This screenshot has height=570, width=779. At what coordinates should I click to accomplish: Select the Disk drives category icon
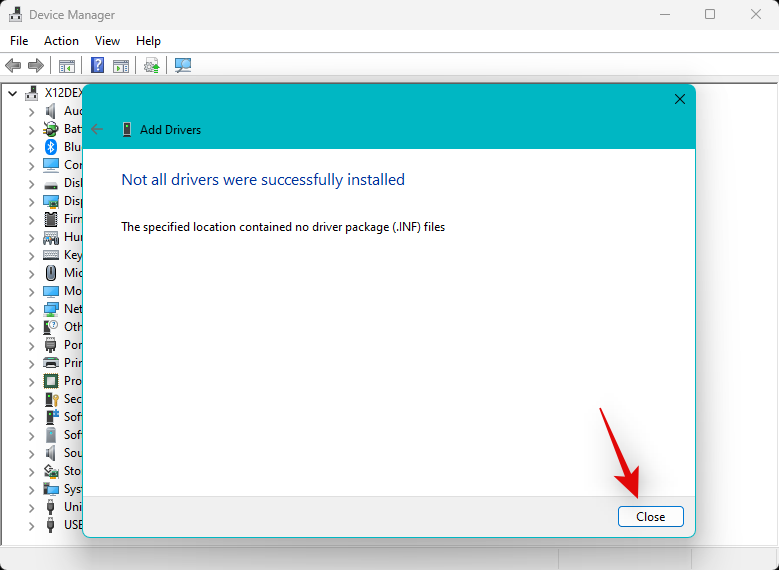click(51, 185)
